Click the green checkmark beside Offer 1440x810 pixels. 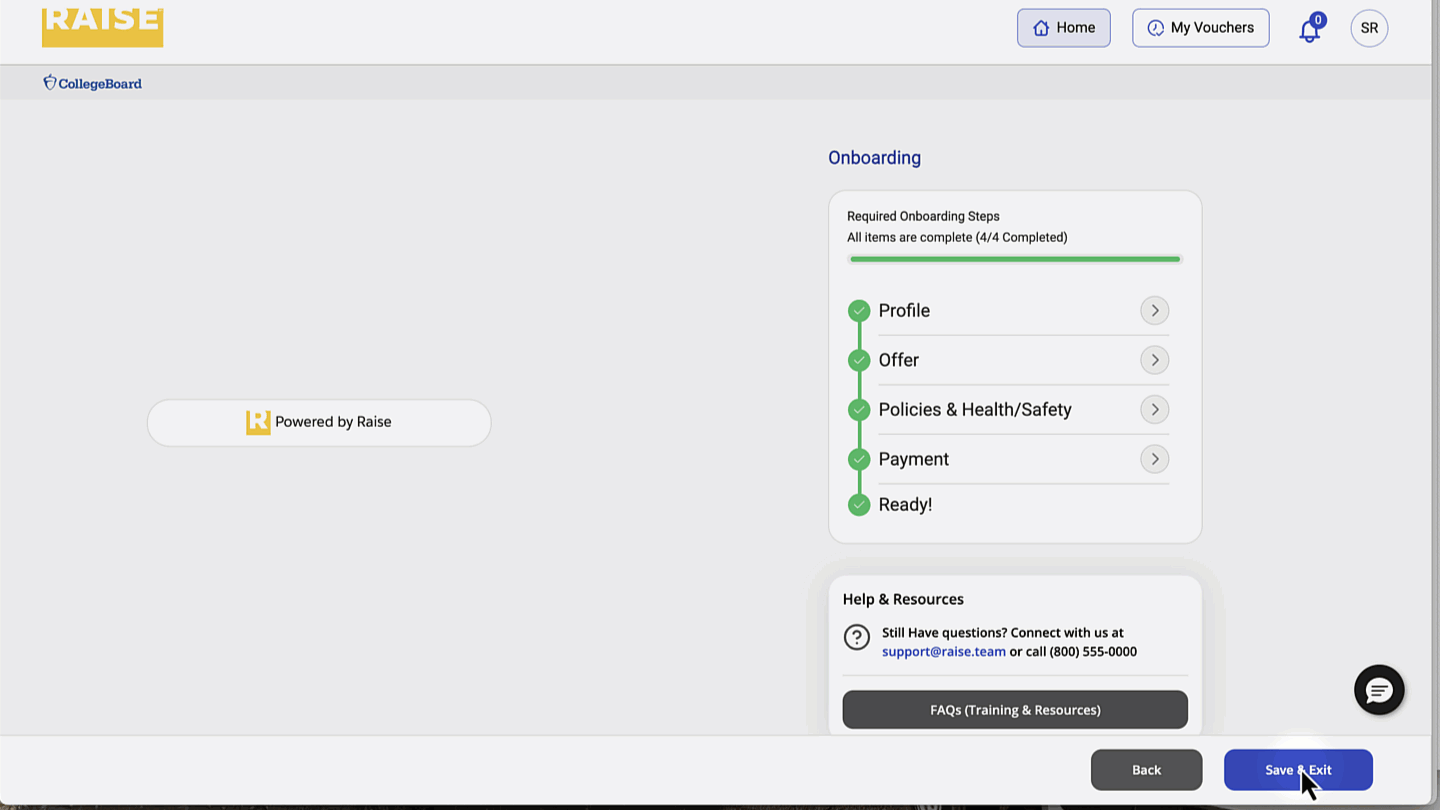859,360
